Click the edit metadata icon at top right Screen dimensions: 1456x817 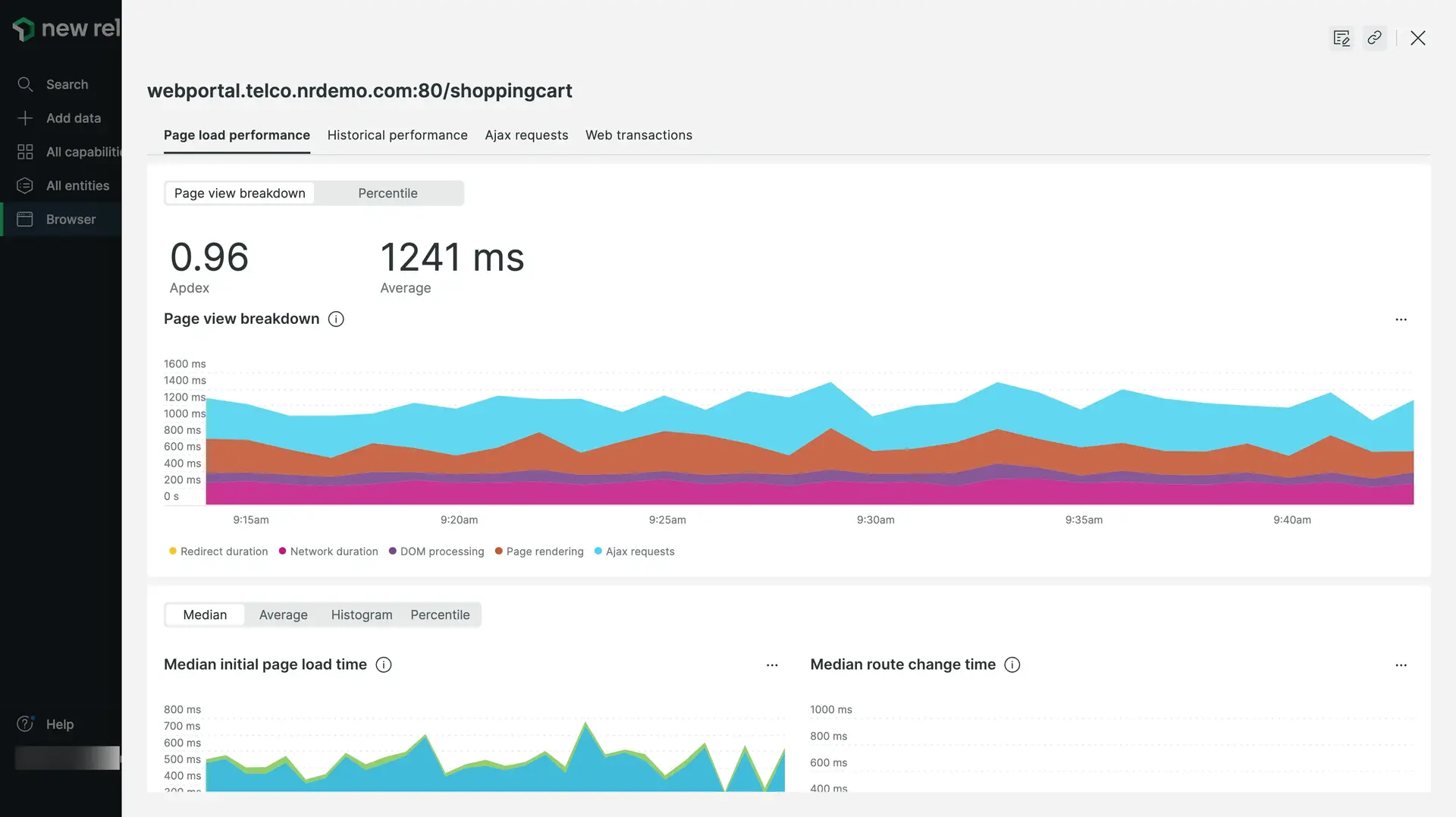pos(1341,38)
